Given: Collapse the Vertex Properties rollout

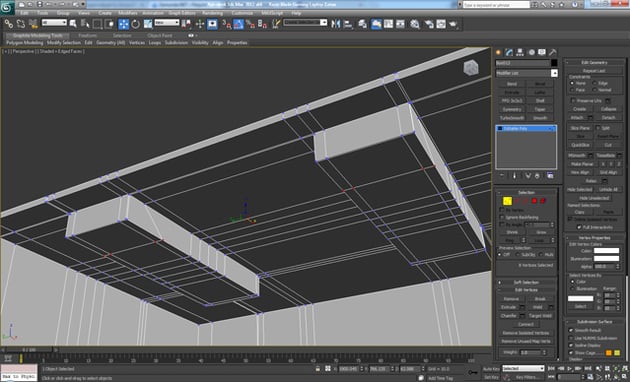Looking at the screenshot, I should point(594,238).
